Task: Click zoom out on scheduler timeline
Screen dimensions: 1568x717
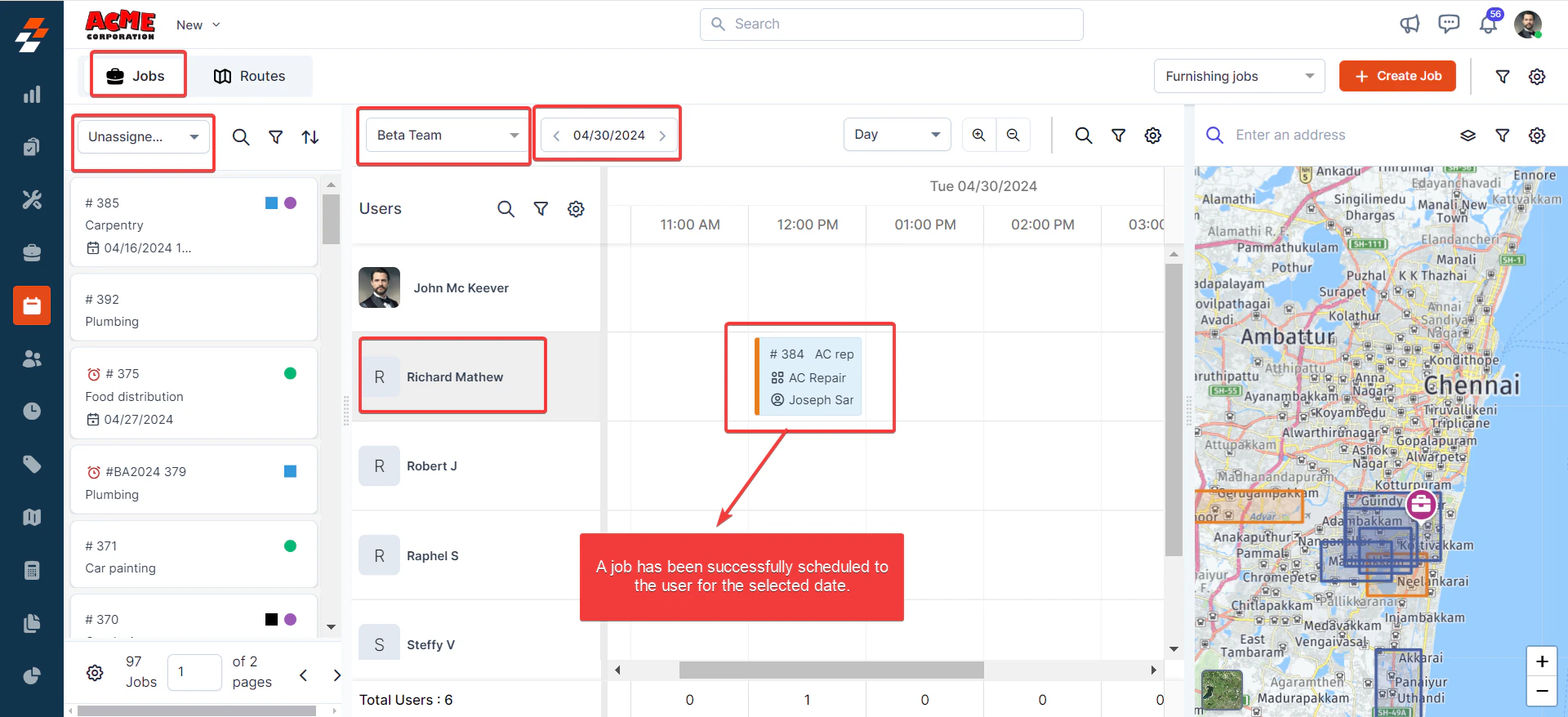Action: pos(1013,135)
